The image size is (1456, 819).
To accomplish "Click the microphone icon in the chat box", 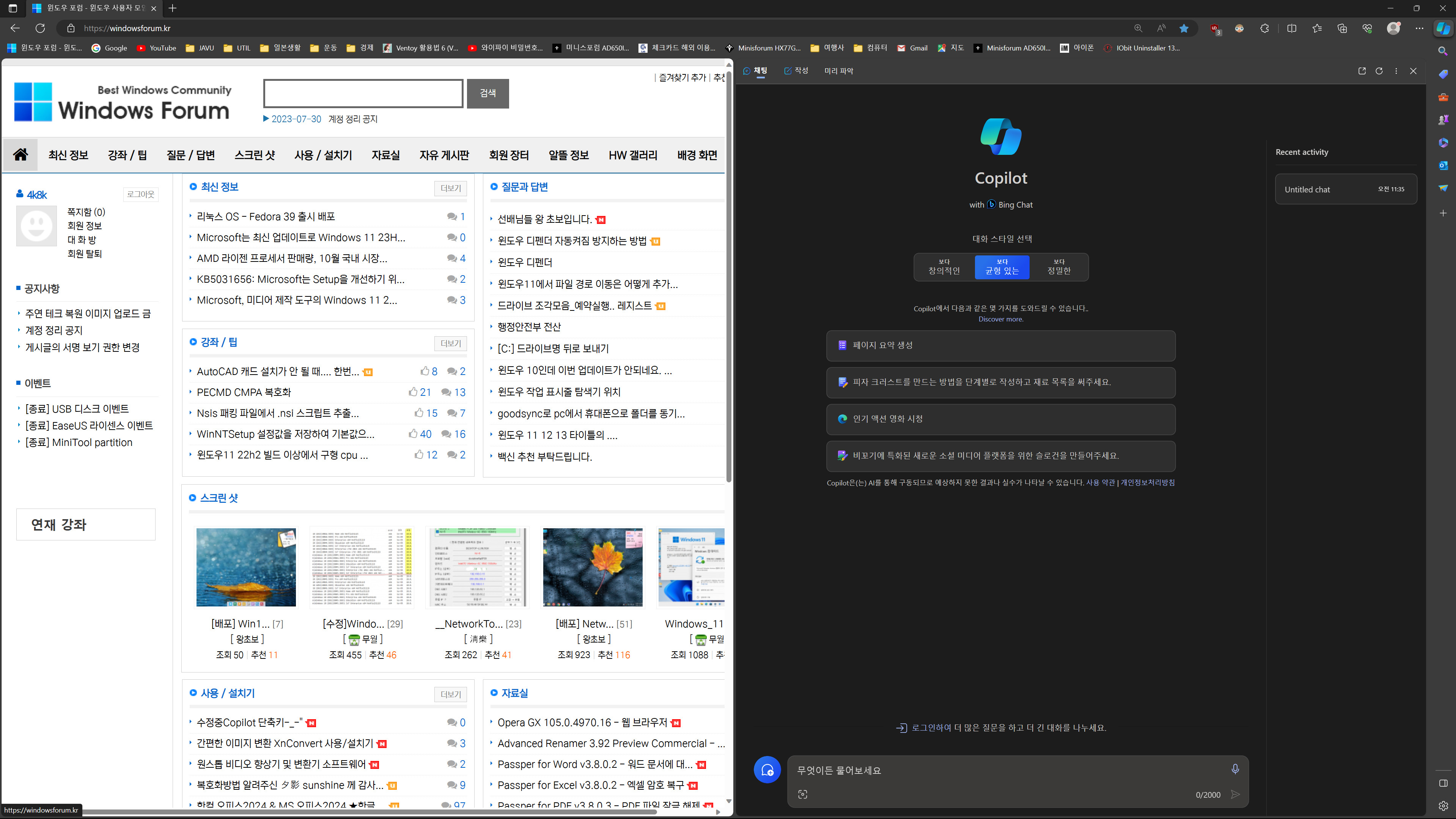I will point(1235,769).
